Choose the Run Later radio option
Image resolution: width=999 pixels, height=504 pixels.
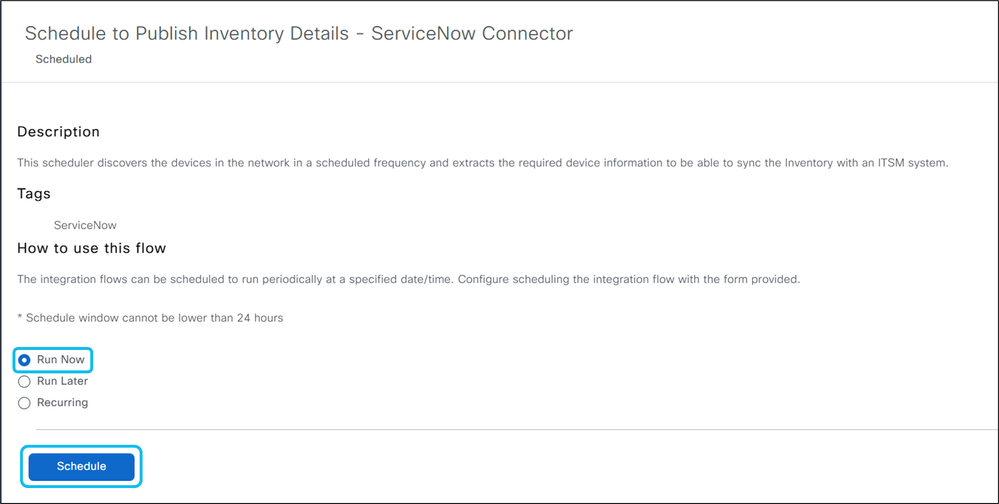click(24, 381)
